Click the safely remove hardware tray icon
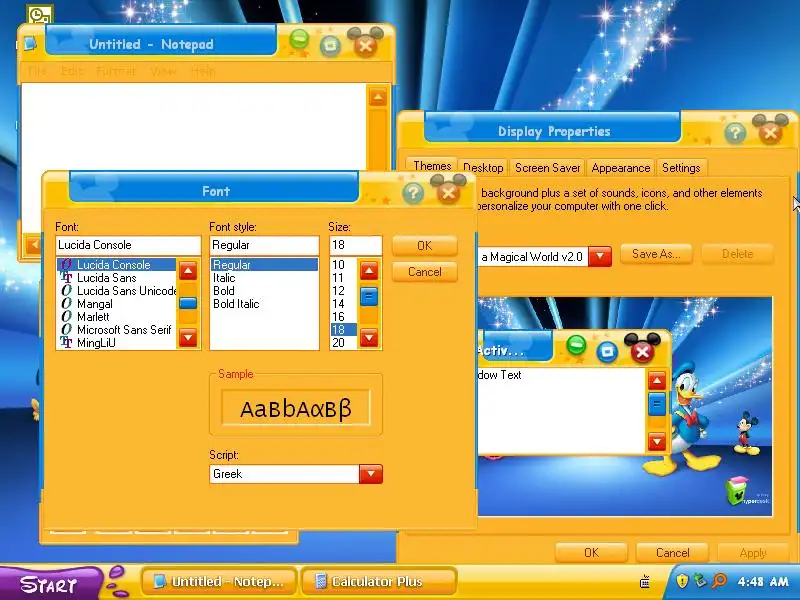 coord(700,581)
